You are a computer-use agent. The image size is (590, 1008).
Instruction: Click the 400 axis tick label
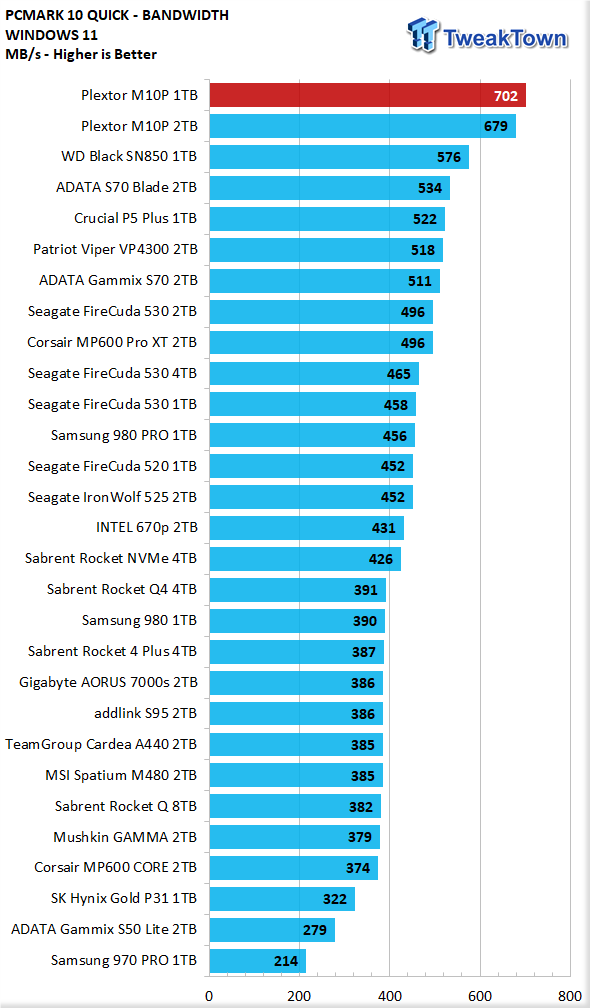(x=389, y=996)
